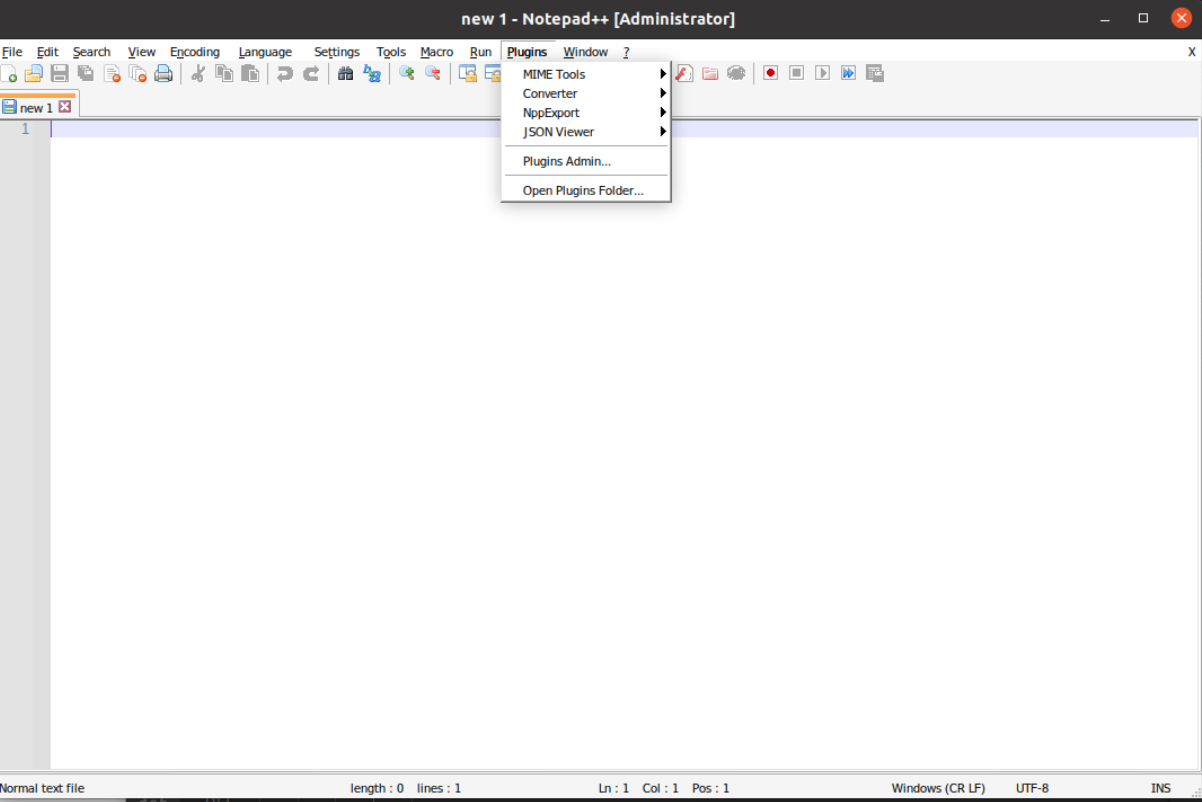This screenshot has width=1202, height=802.
Task: Click the Paste toolbar icon
Action: pyautogui.click(x=249, y=73)
